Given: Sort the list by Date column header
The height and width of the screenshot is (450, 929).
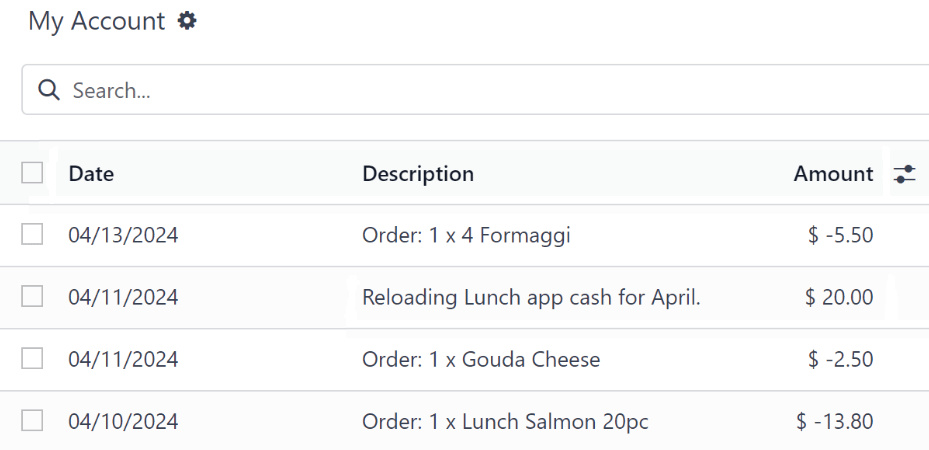Looking at the screenshot, I should click(91, 174).
